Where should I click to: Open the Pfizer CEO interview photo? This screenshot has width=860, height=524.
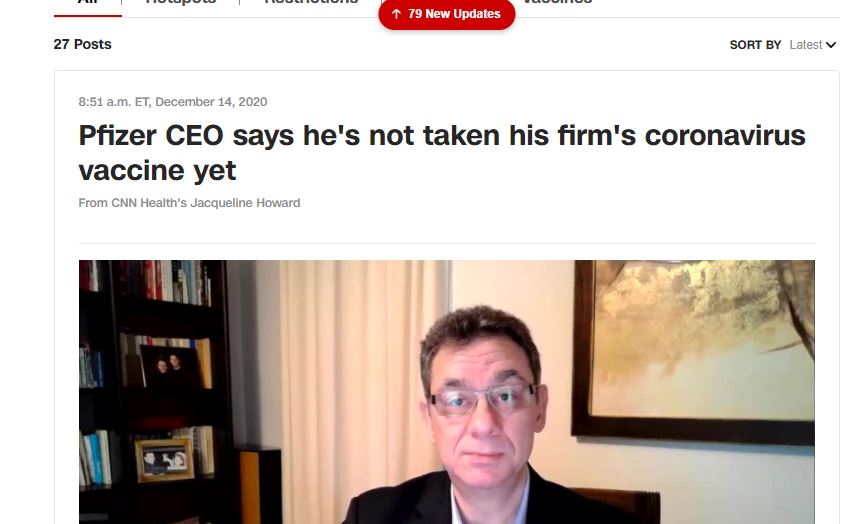[446, 392]
